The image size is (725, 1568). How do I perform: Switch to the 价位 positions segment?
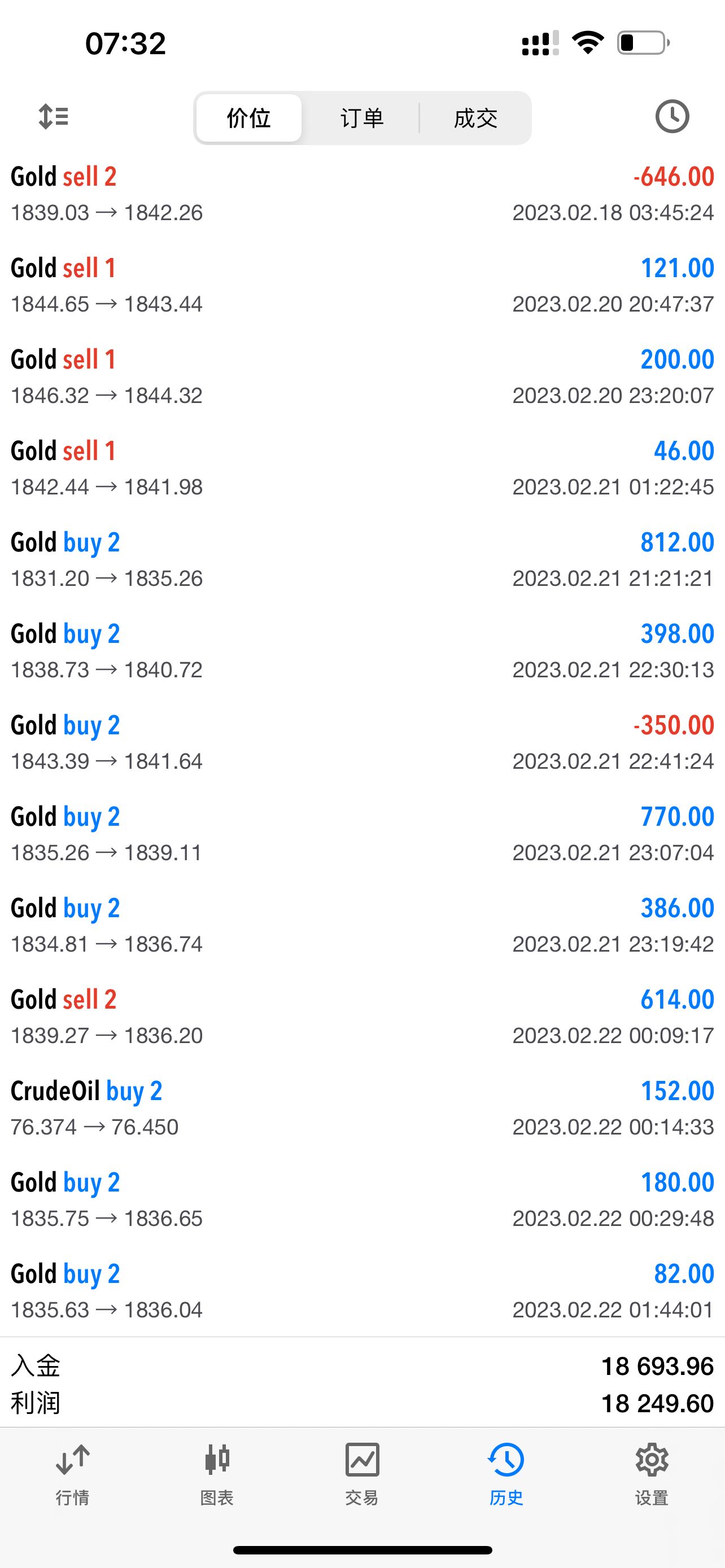click(249, 118)
